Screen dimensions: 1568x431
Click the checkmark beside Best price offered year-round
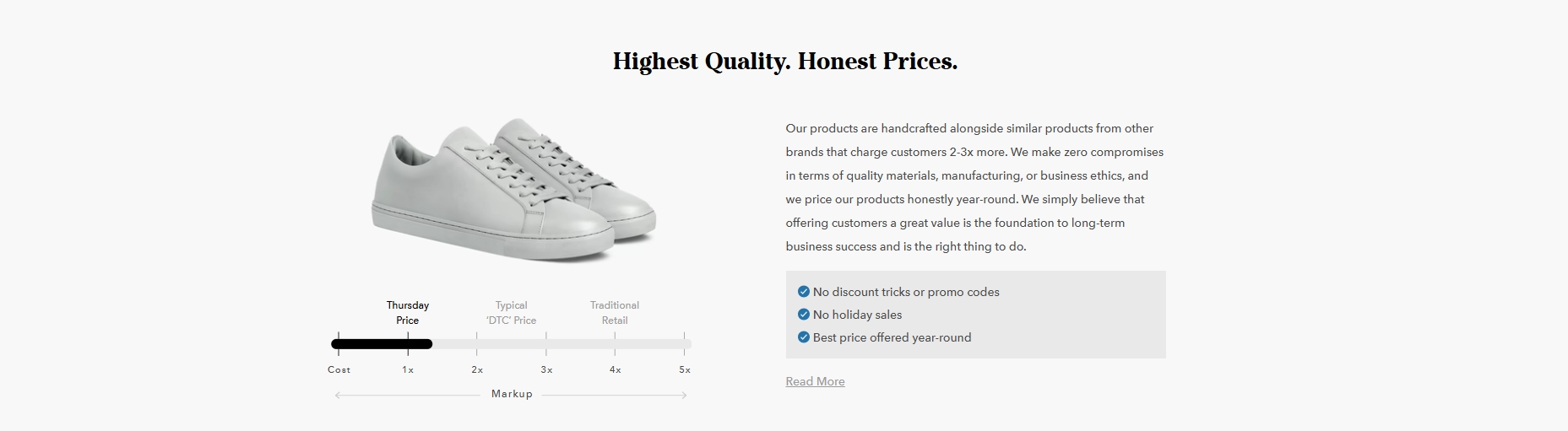[x=803, y=337]
